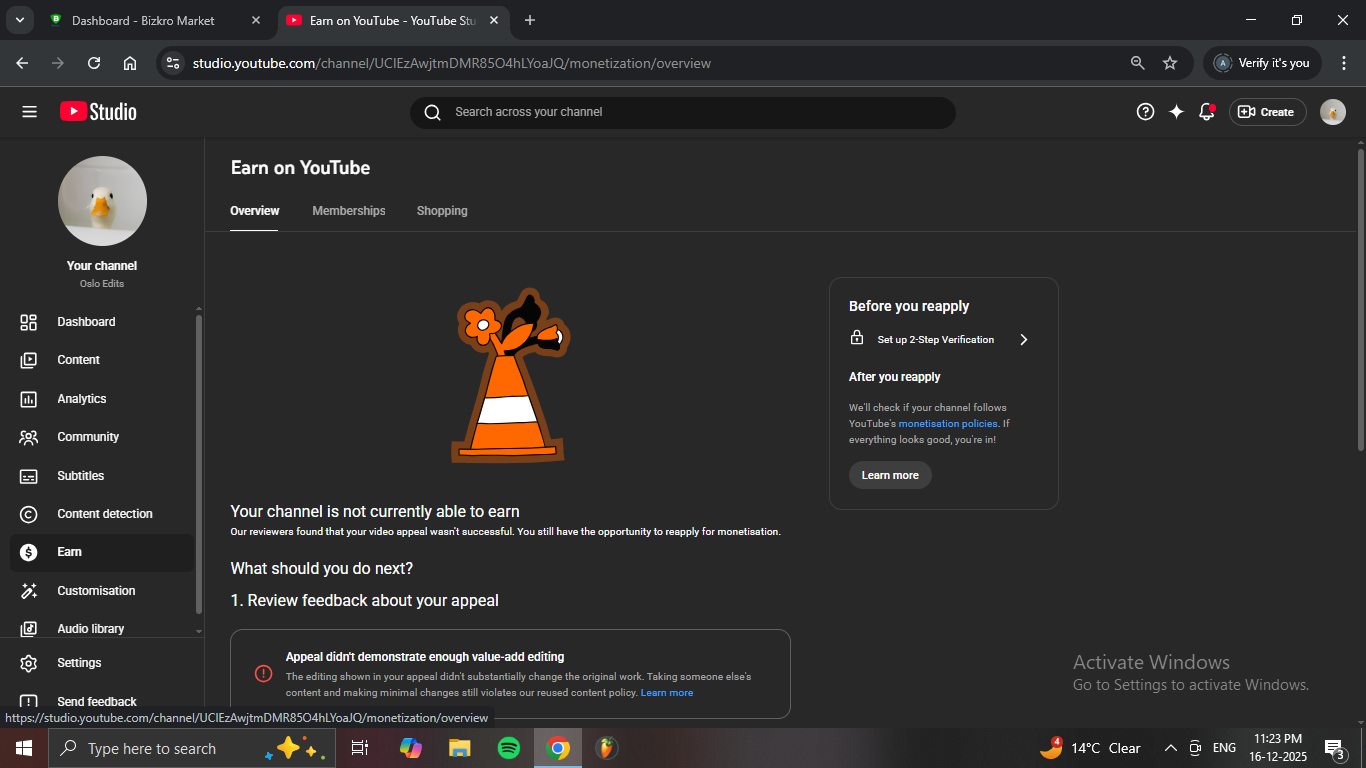This screenshot has width=1366, height=768.
Task: Open Analytics from the sidebar
Action: coord(81,399)
